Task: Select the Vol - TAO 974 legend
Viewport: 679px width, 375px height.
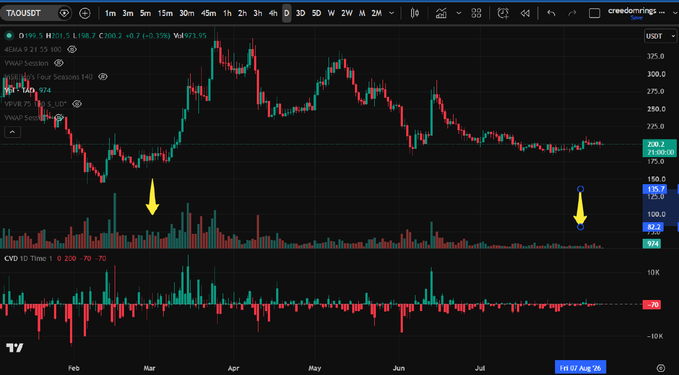Action: [x=27, y=91]
